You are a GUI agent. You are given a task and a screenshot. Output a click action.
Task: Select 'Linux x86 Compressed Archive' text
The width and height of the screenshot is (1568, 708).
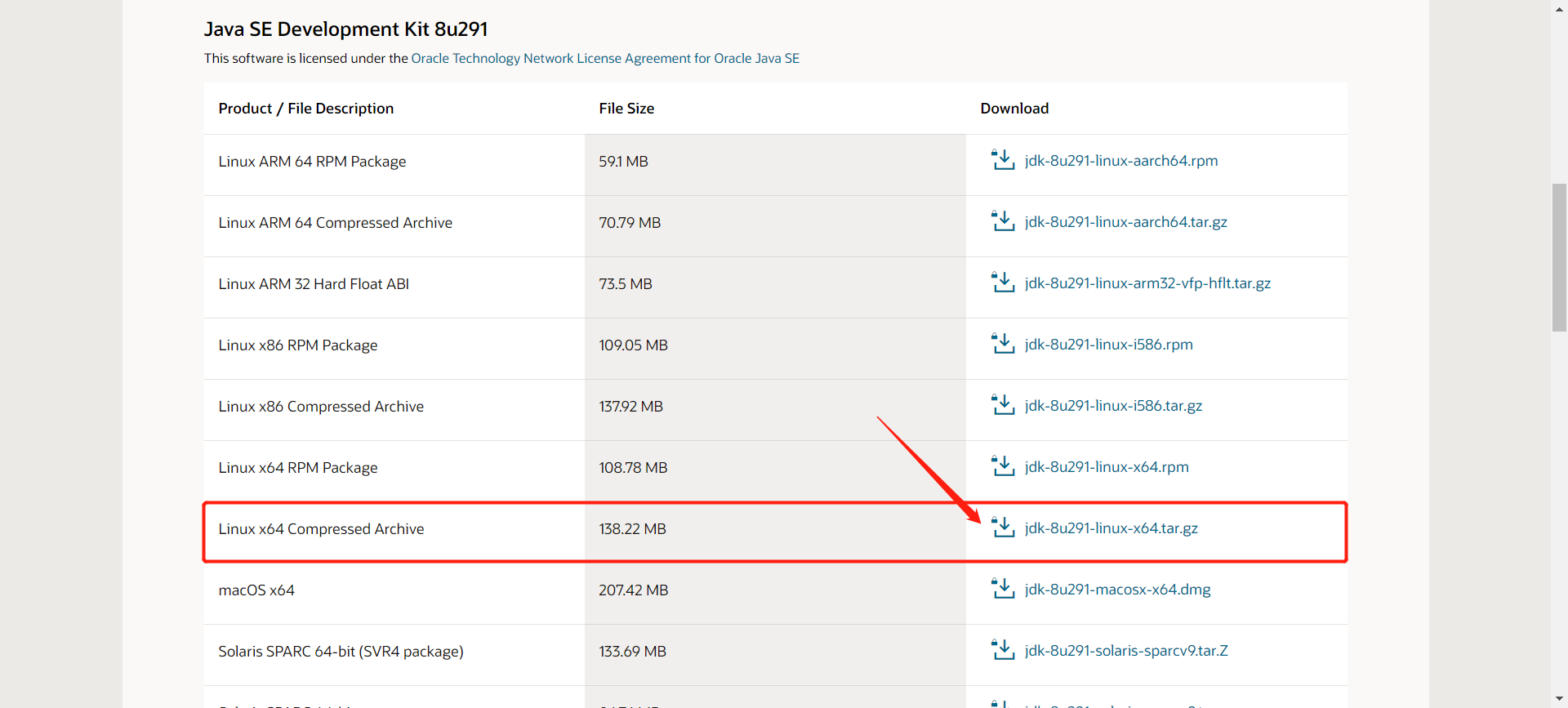[x=321, y=407]
